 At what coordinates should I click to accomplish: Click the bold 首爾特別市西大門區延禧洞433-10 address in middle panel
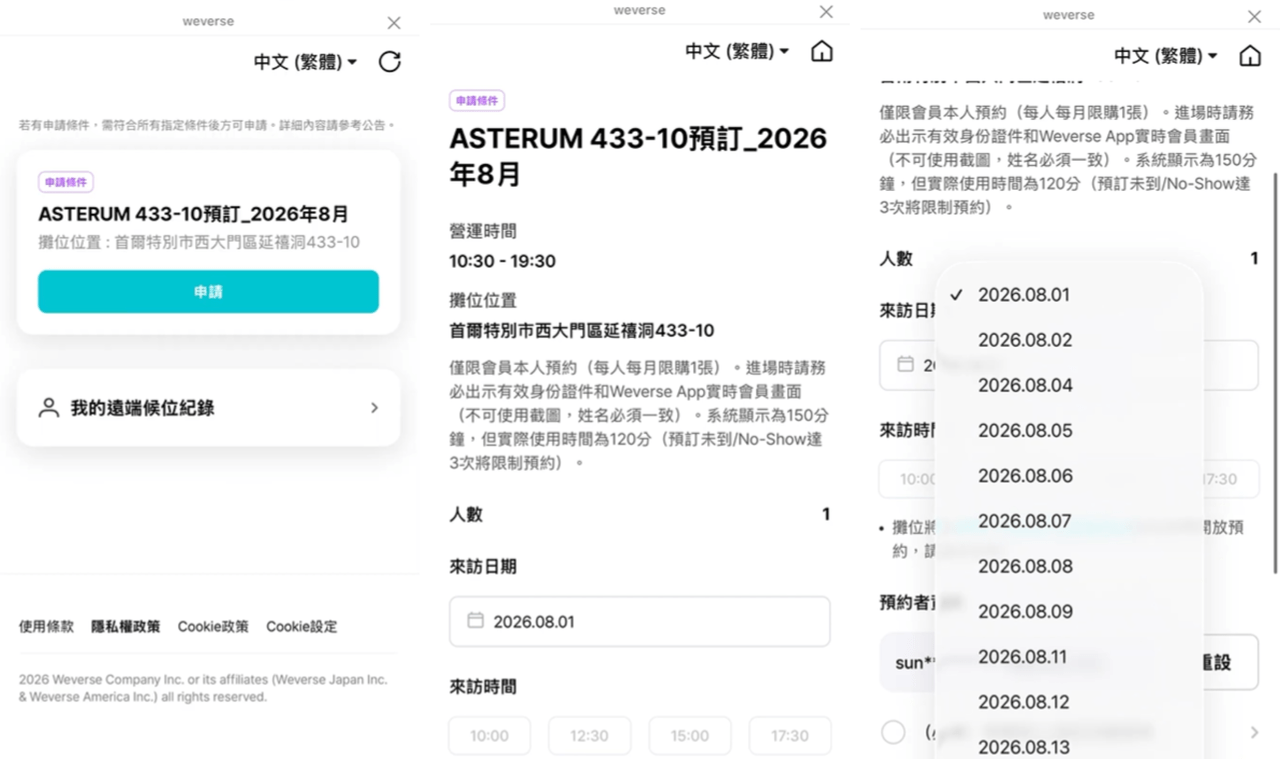582,331
